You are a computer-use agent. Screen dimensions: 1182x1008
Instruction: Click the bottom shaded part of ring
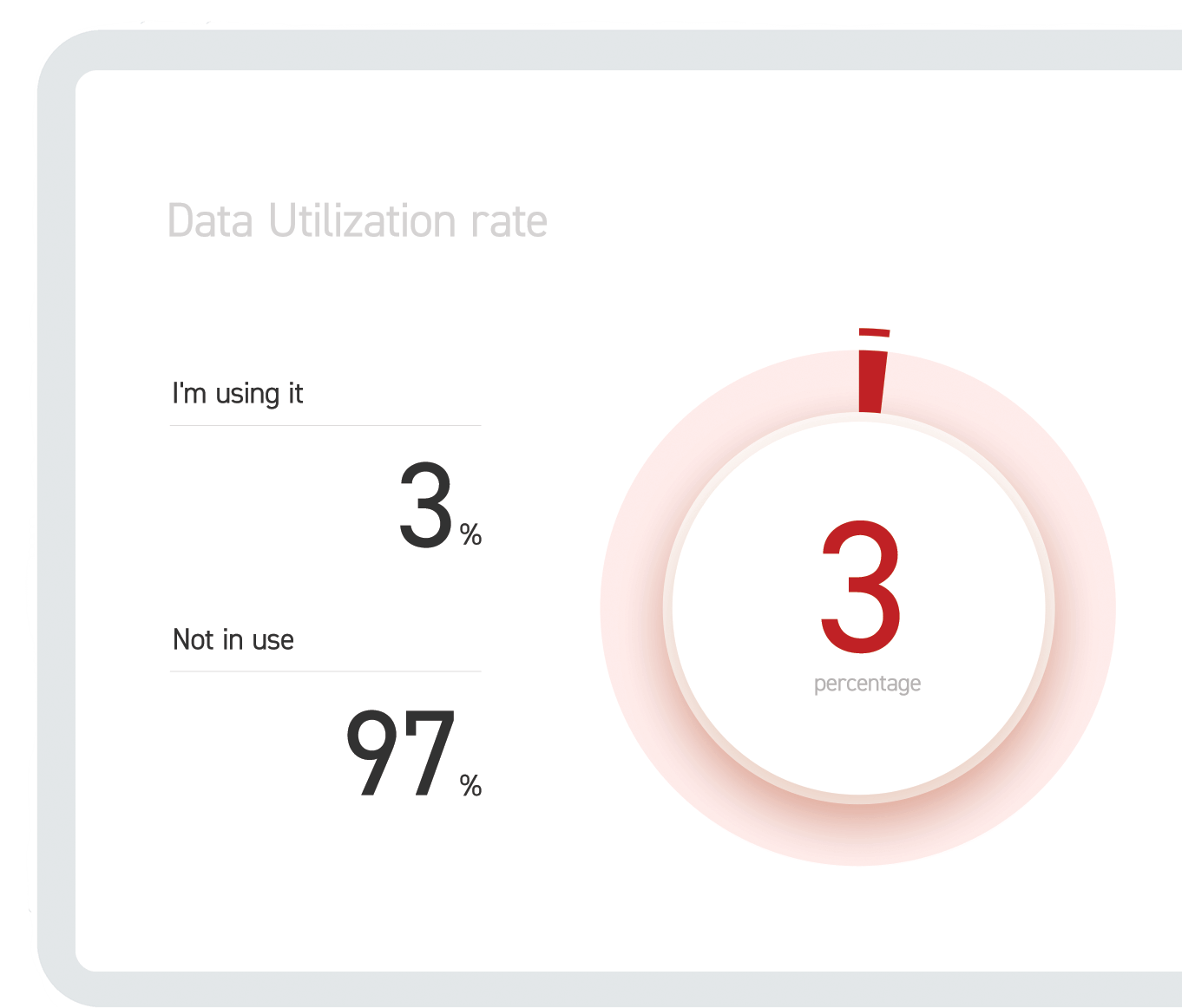859,831
